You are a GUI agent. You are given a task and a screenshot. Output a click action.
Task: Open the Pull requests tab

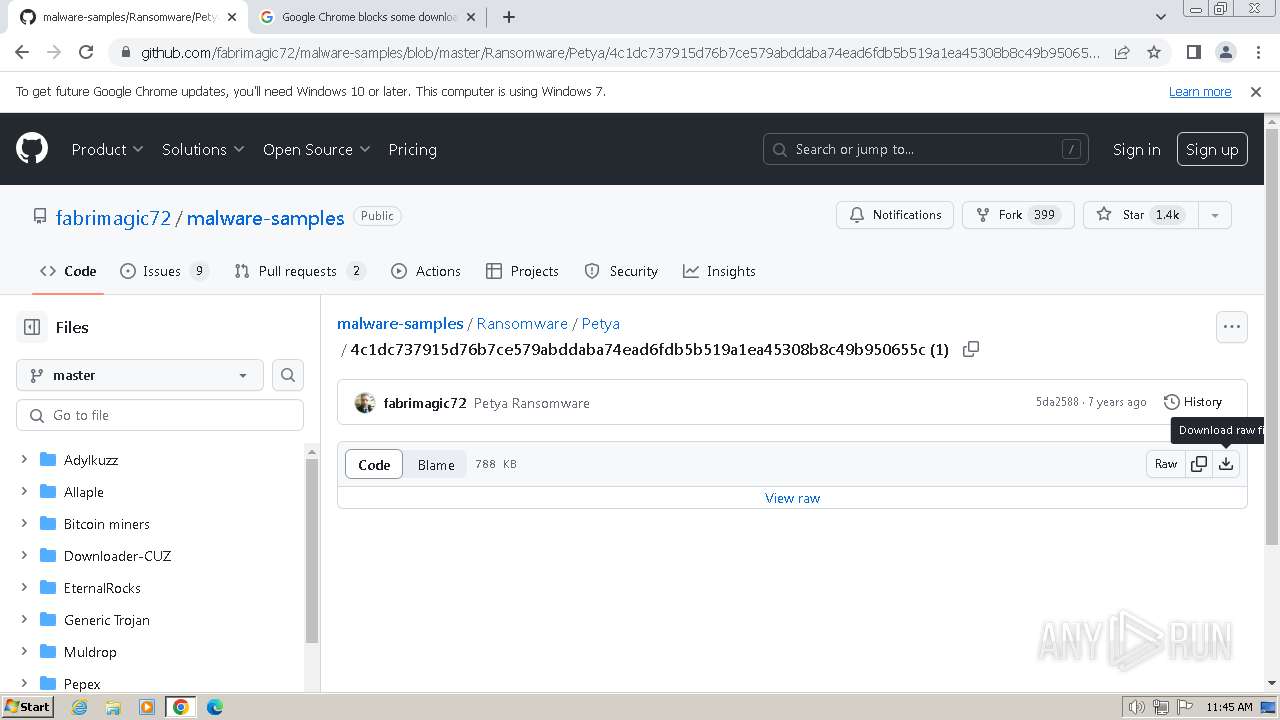[x=300, y=271]
